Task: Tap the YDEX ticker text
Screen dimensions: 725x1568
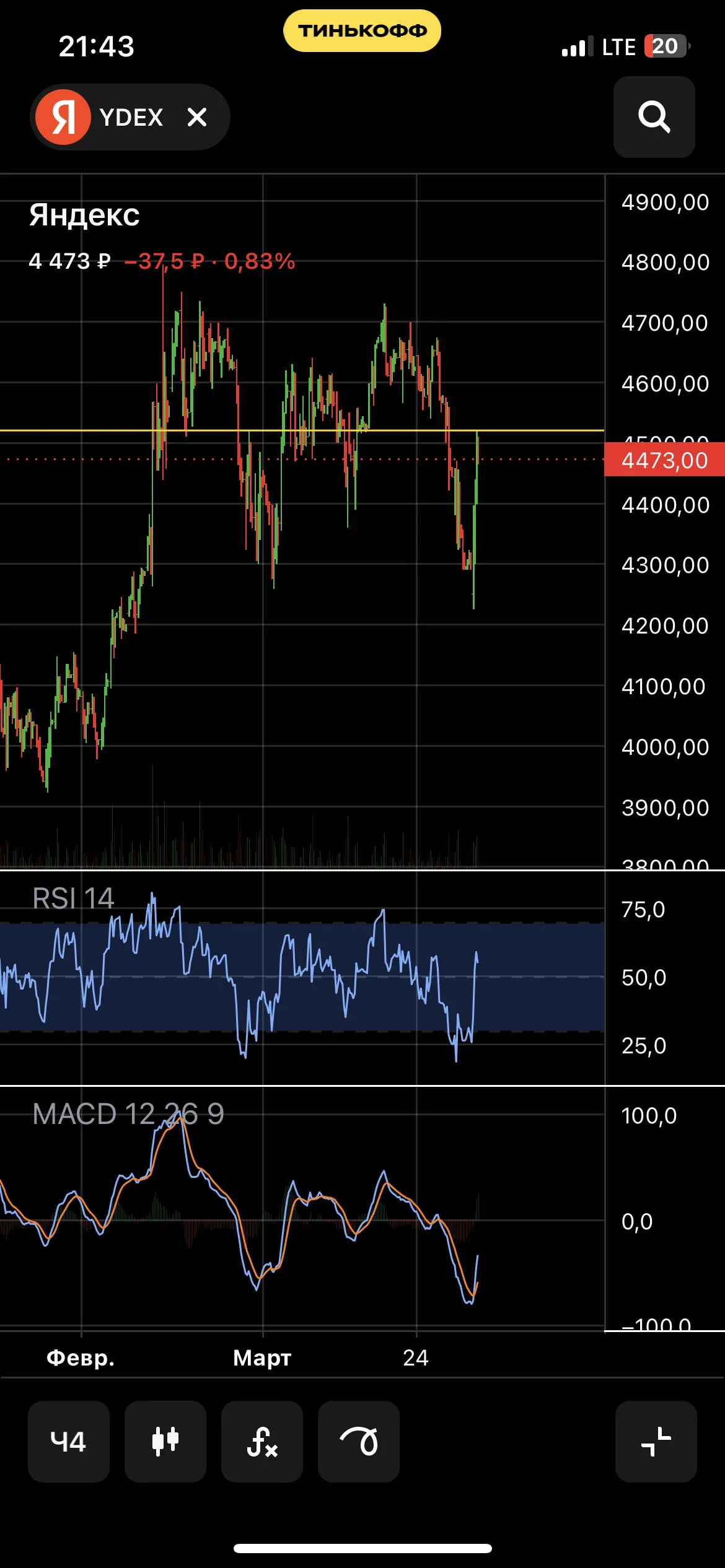Action: point(131,117)
